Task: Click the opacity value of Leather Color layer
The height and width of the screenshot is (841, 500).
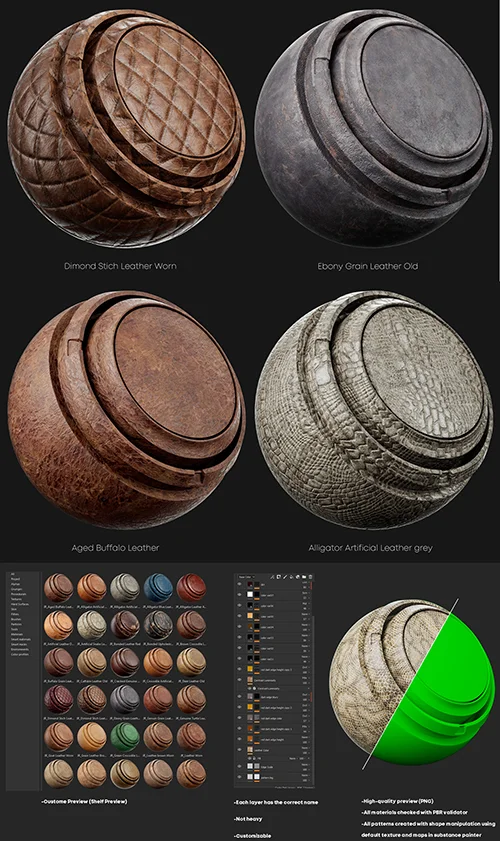Action: click(x=306, y=753)
